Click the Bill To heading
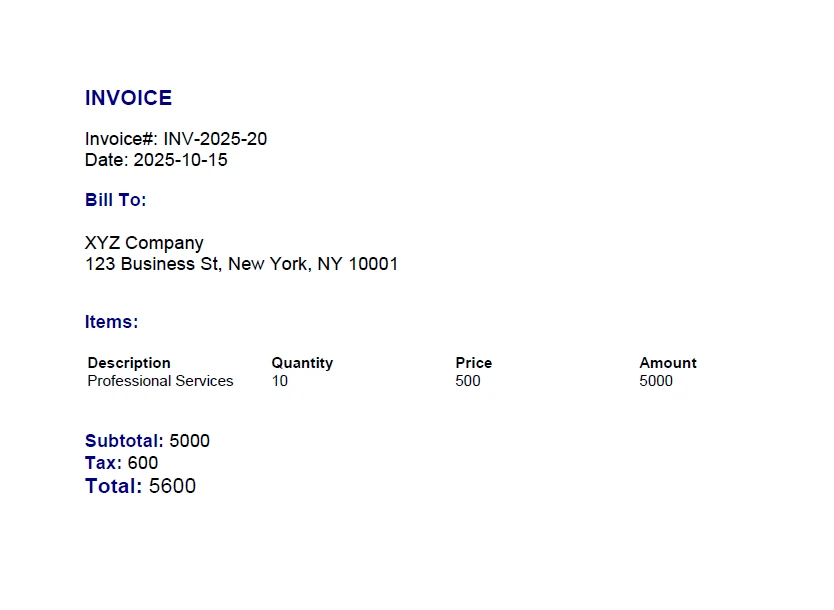Image resolution: width=834 pixels, height=610 pixels. pos(116,200)
